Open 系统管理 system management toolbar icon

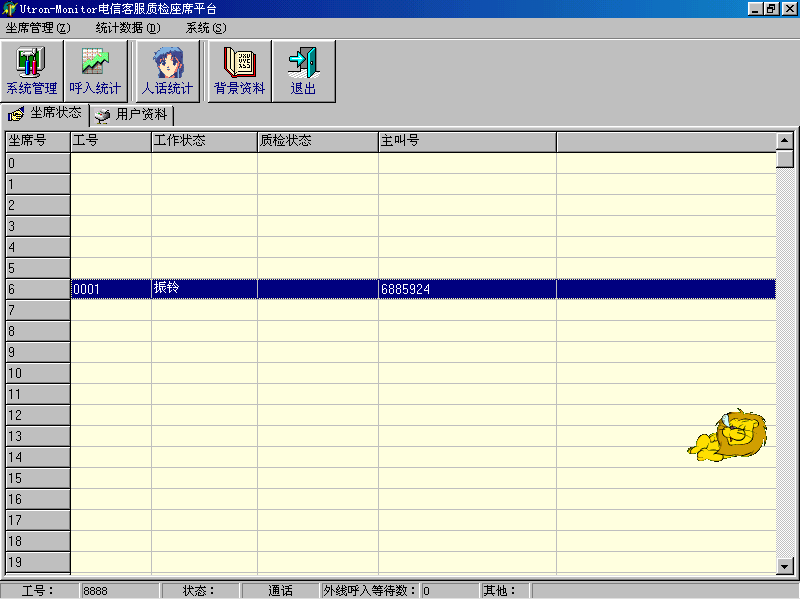click(32, 70)
